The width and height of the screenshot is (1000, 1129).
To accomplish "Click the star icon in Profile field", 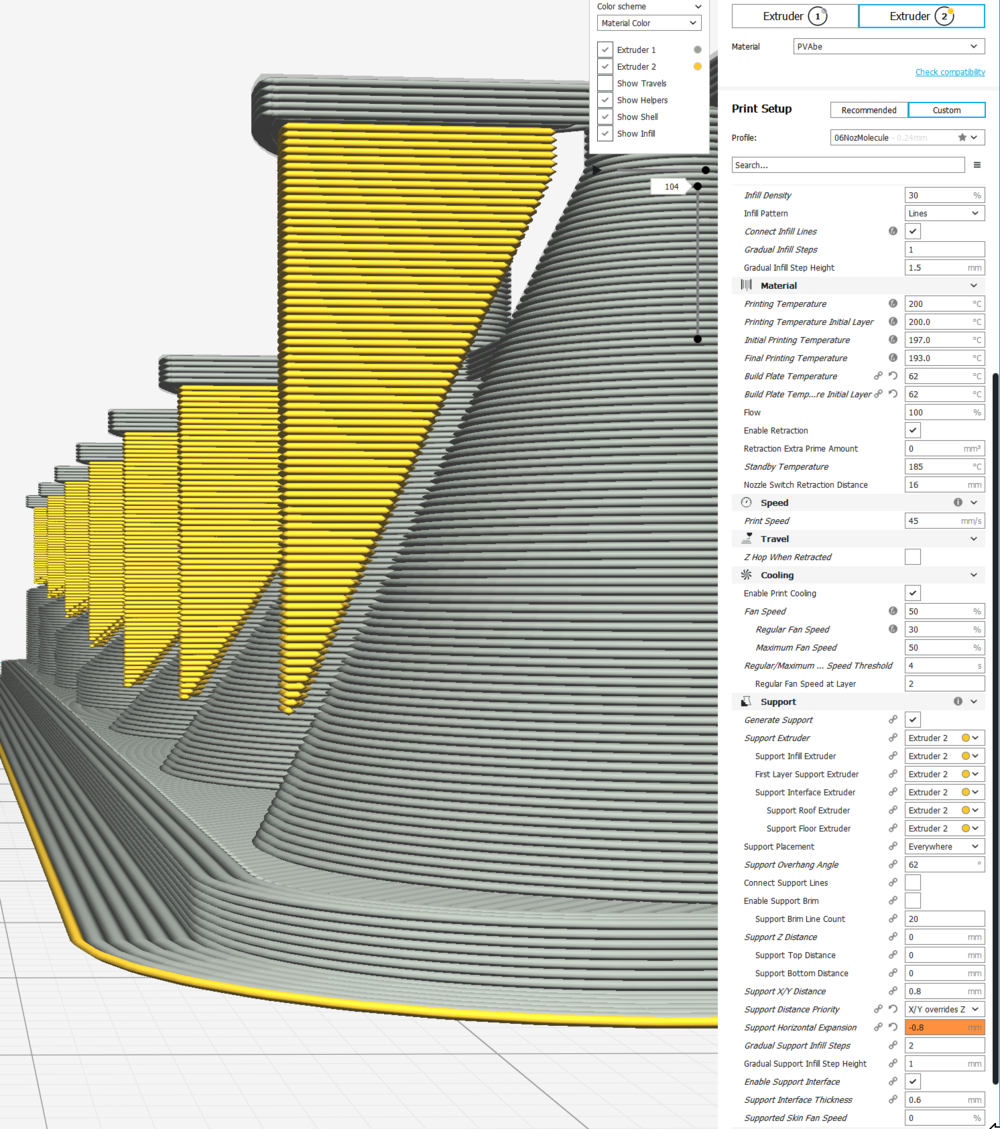I will 962,138.
